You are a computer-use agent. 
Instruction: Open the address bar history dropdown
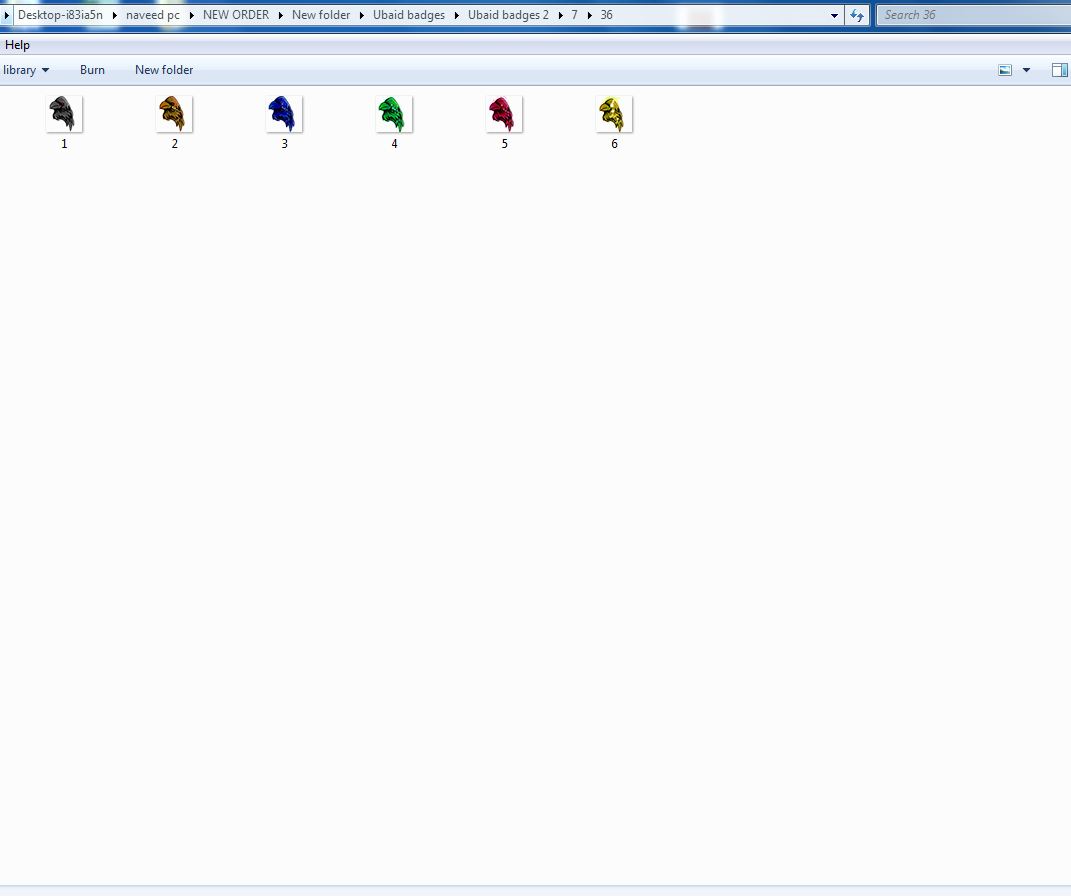point(834,15)
